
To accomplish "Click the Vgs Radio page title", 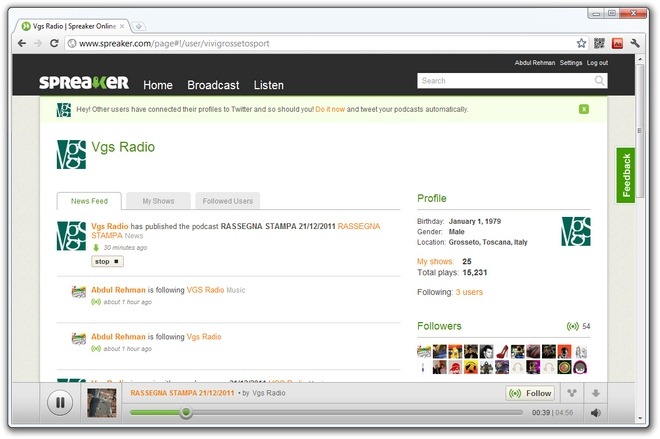I will (x=123, y=147).
